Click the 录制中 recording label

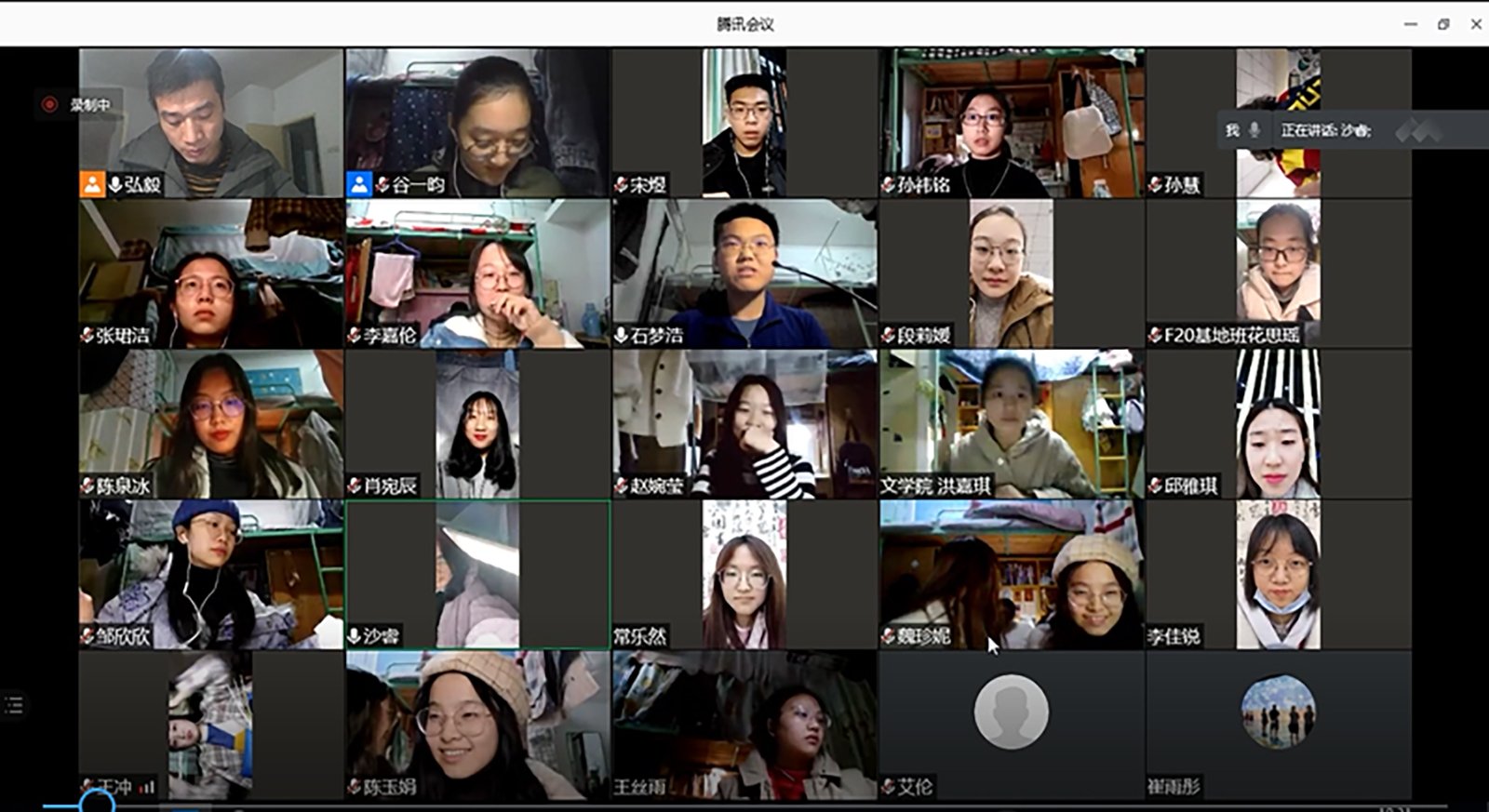[x=90, y=105]
